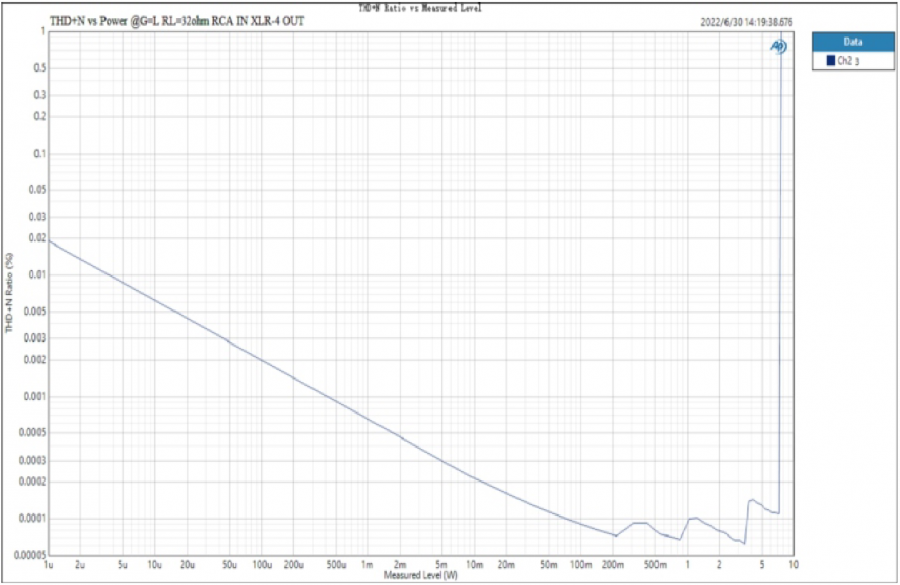The image size is (900, 585).
Task: Click the 200m x-axis tick label
Action: [x=612, y=565]
